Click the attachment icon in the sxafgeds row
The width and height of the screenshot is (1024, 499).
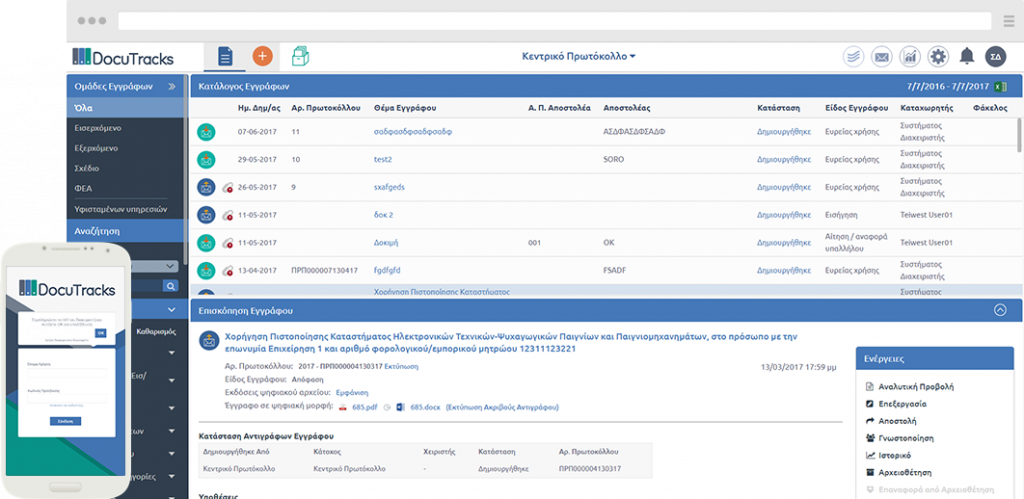(227, 187)
